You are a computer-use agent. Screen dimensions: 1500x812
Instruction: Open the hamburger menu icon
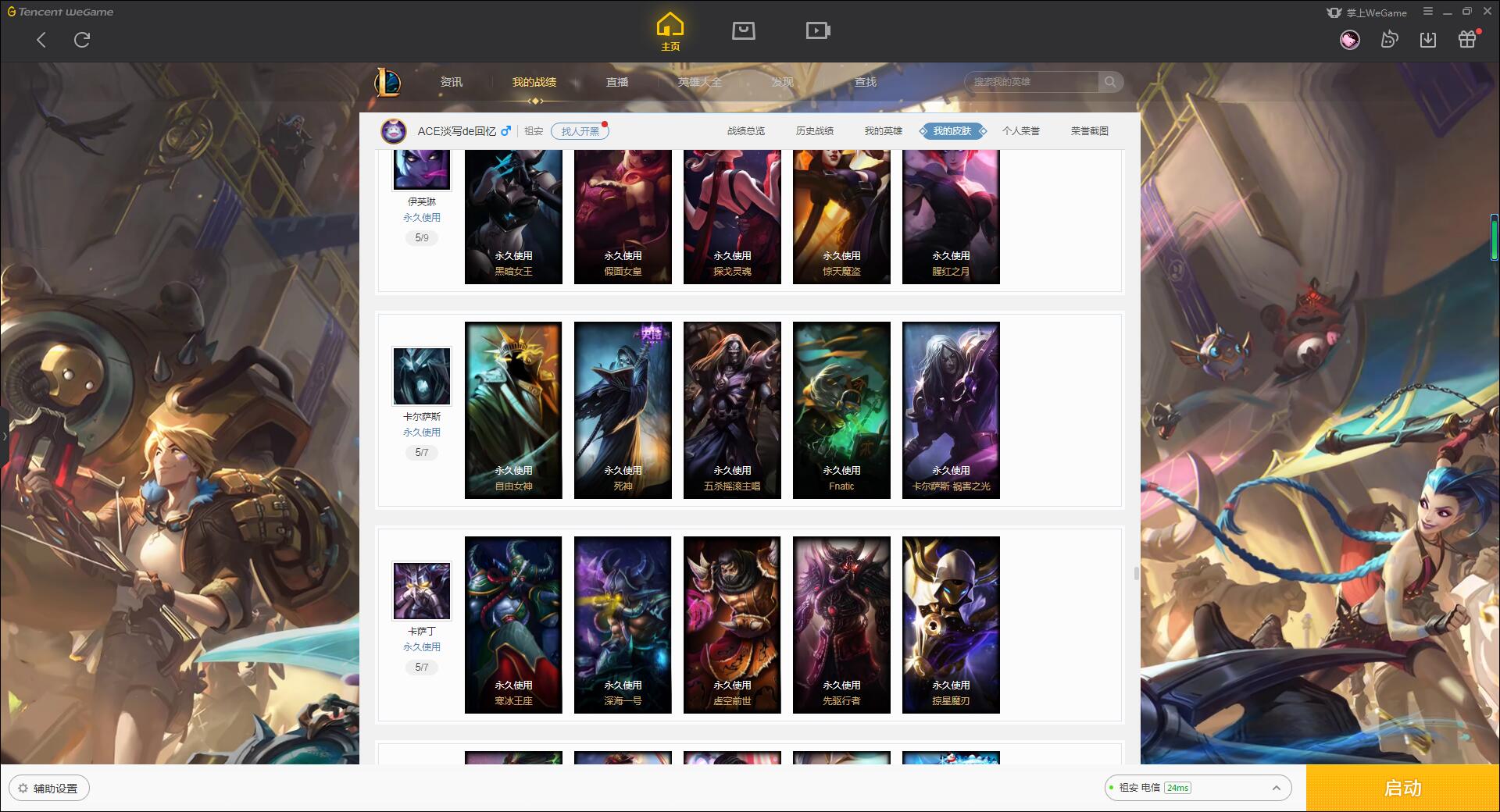click(x=1428, y=12)
